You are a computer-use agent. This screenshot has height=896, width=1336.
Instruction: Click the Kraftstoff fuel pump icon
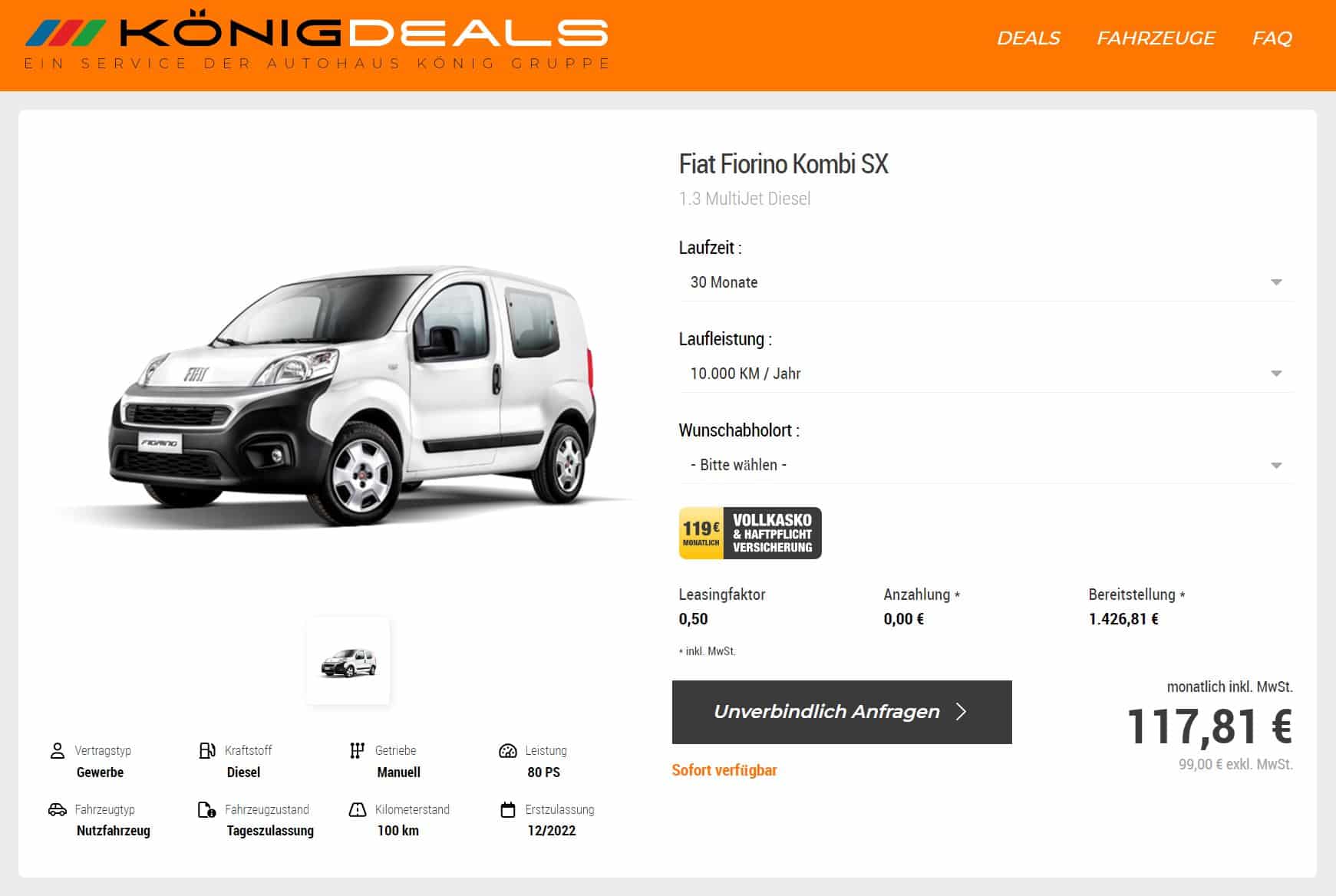[206, 750]
